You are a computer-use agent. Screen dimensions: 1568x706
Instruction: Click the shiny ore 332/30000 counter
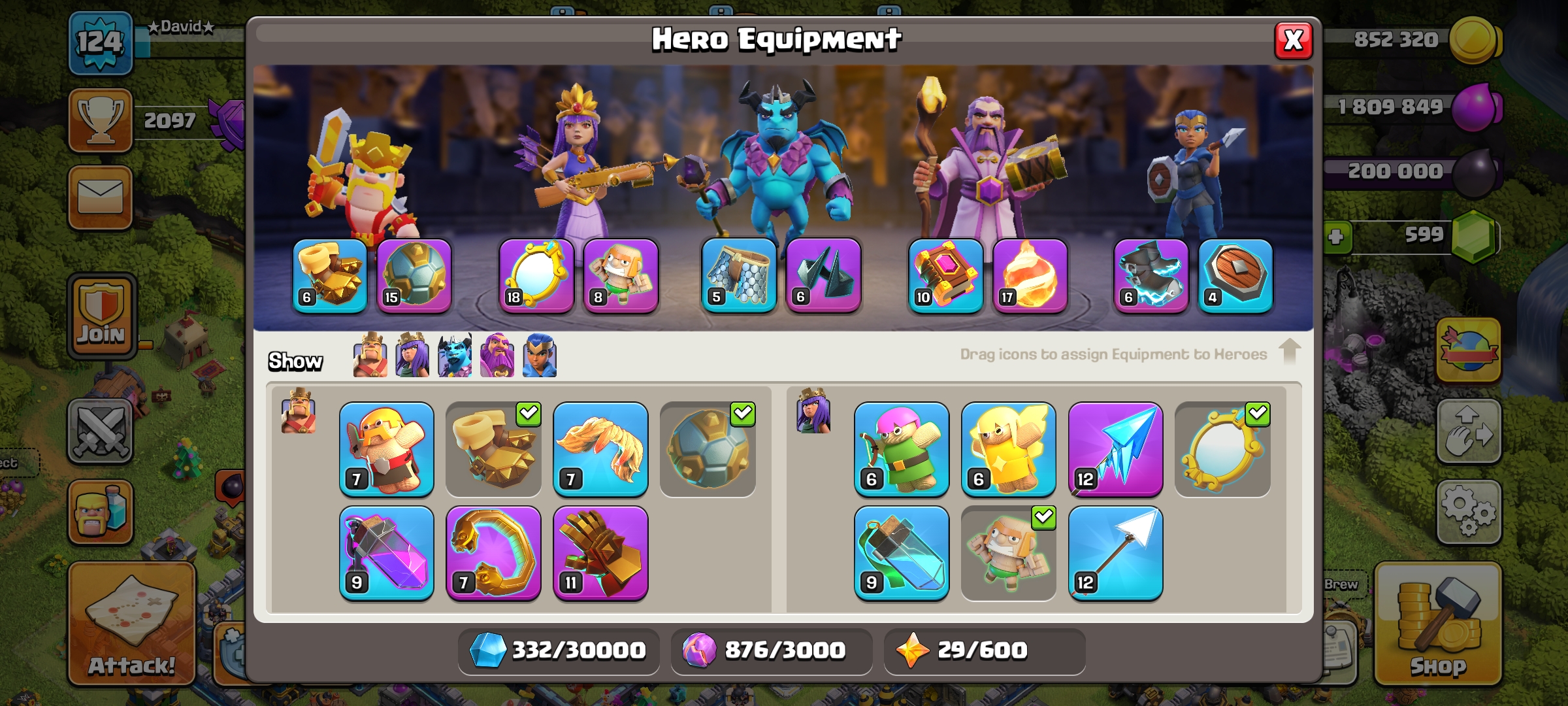[x=559, y=650]
